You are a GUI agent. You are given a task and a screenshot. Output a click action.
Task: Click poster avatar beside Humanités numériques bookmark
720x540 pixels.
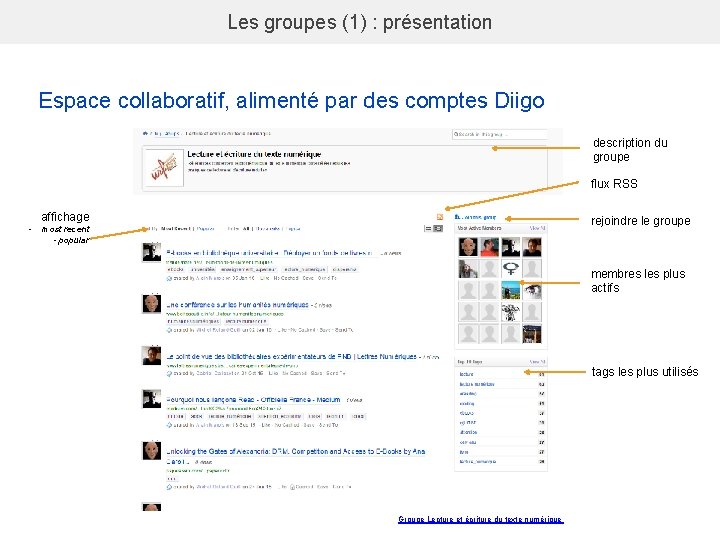point(152,304)
